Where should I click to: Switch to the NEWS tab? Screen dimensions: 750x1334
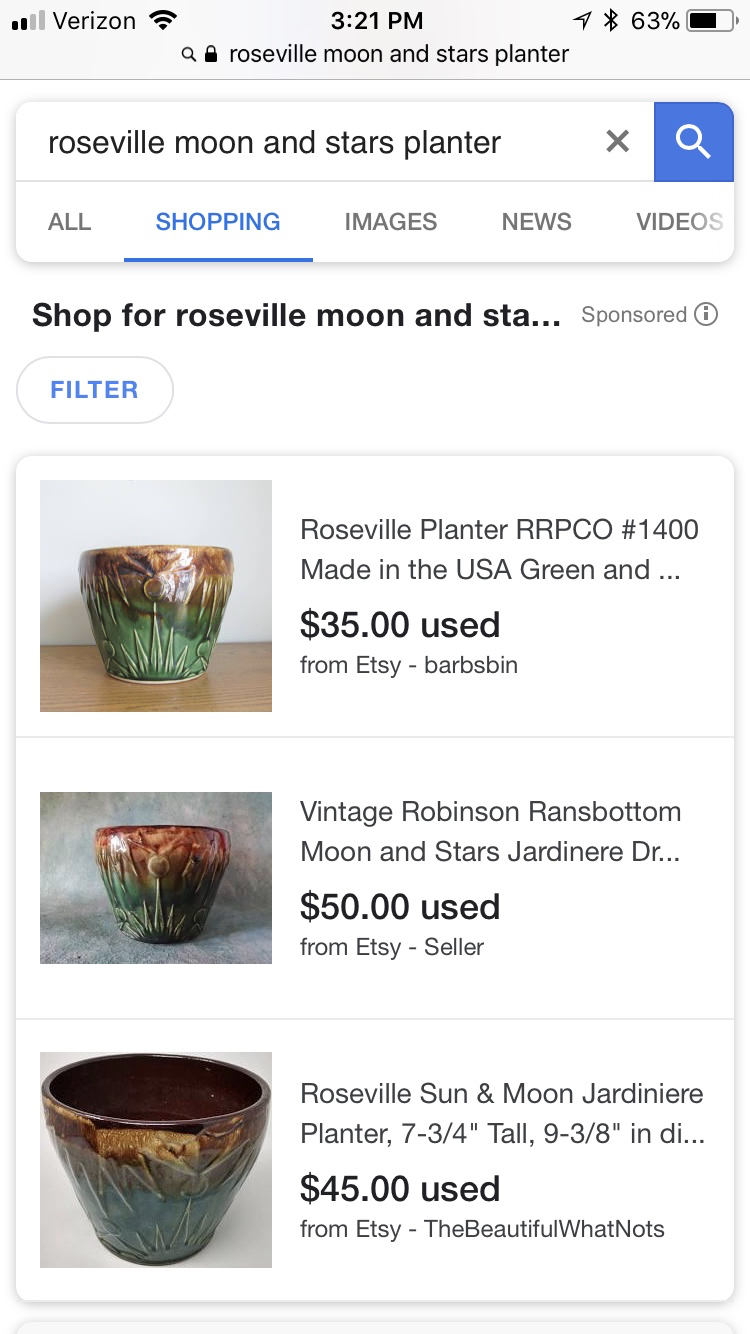click(x=536, y=222)
